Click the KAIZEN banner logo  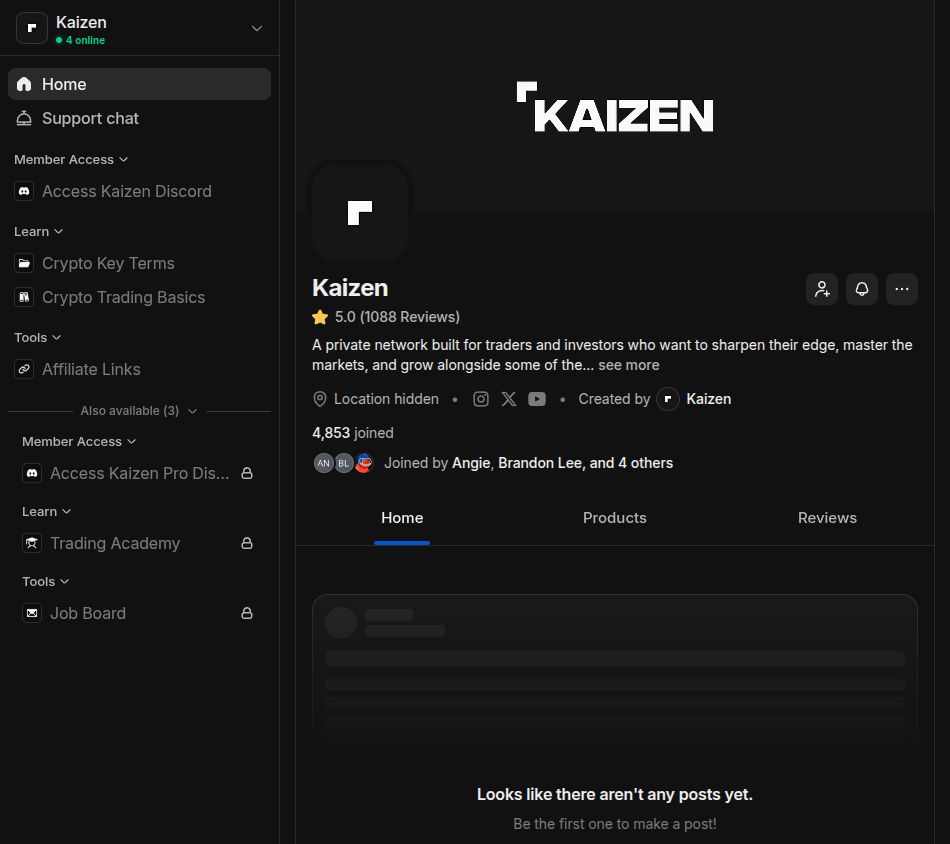click(x=615, y=107)
